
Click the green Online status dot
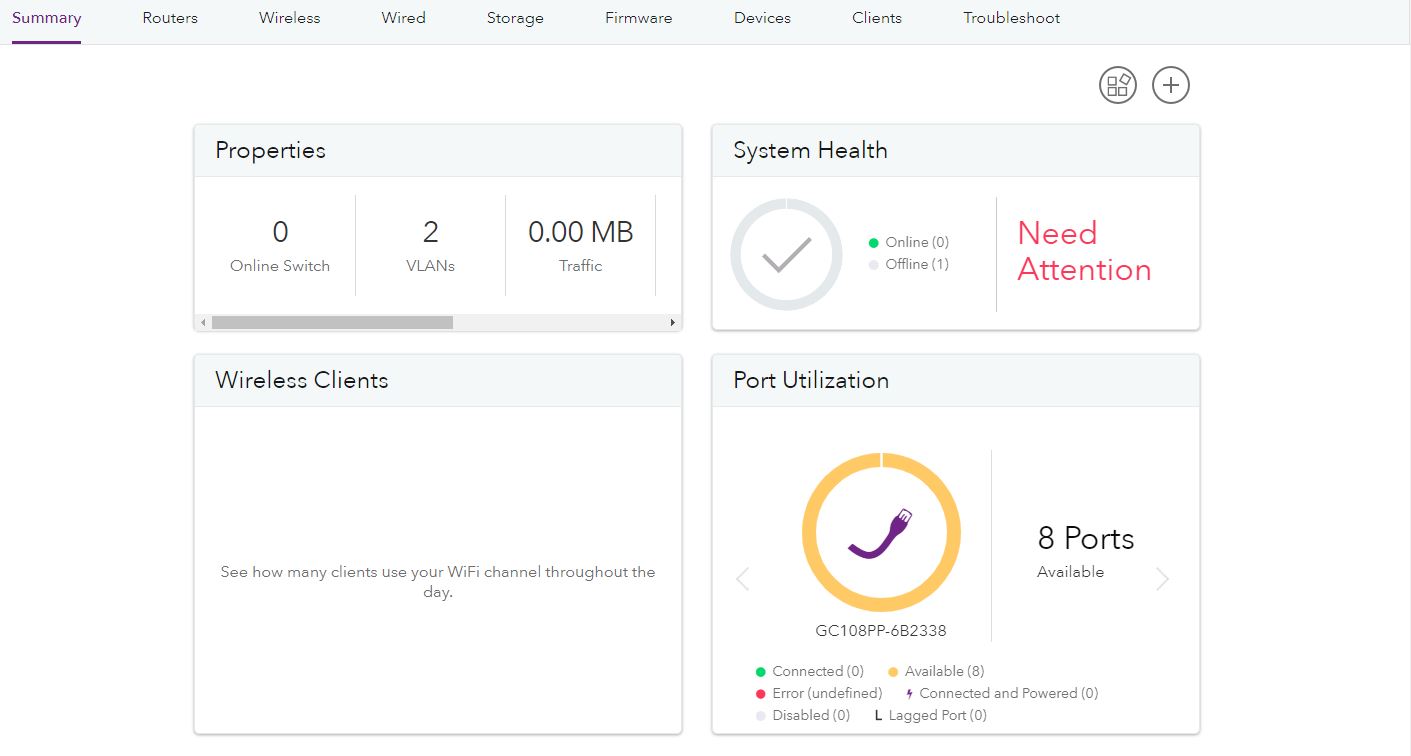coord(874,242)
